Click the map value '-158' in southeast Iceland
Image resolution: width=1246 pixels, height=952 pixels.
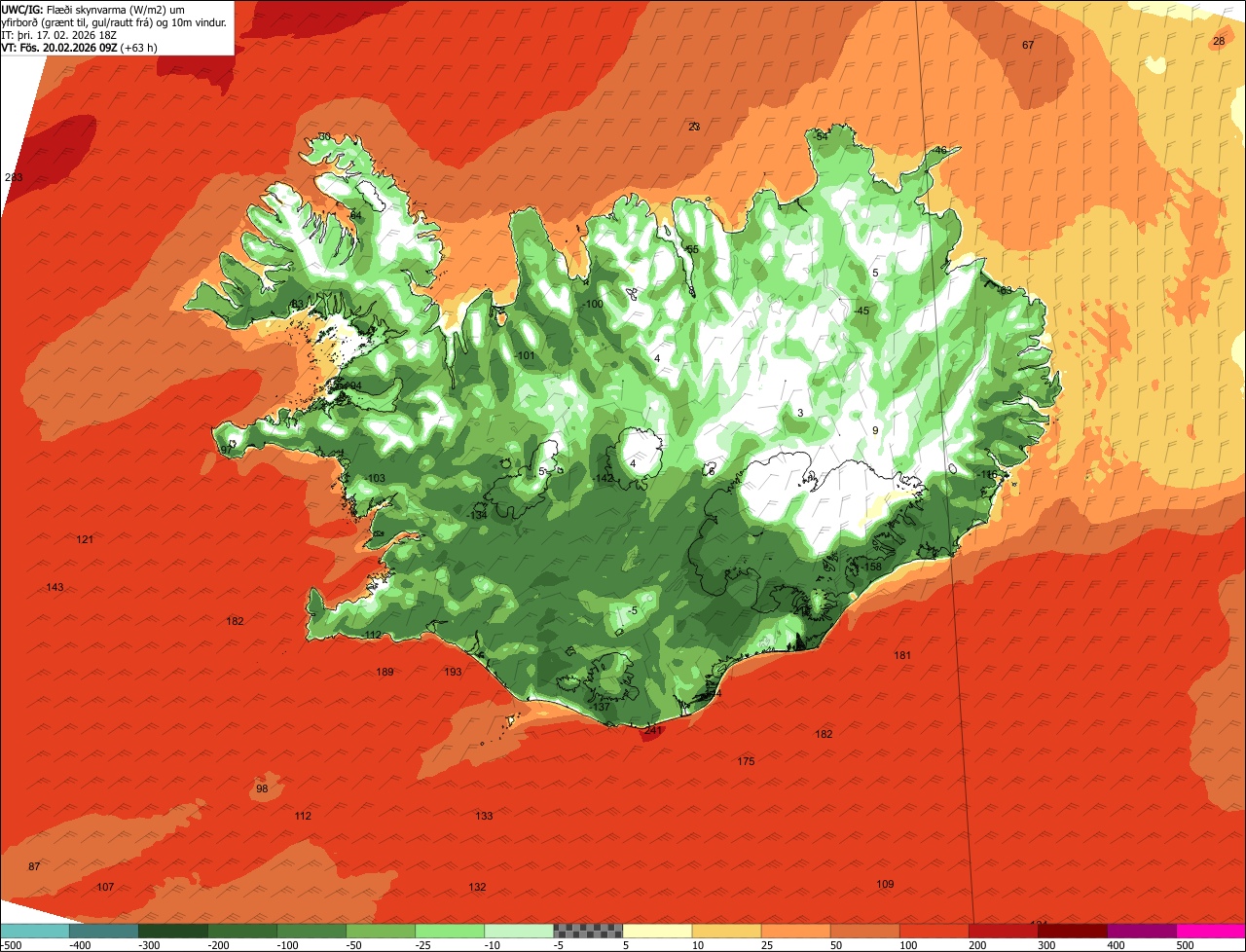(870, 567)
